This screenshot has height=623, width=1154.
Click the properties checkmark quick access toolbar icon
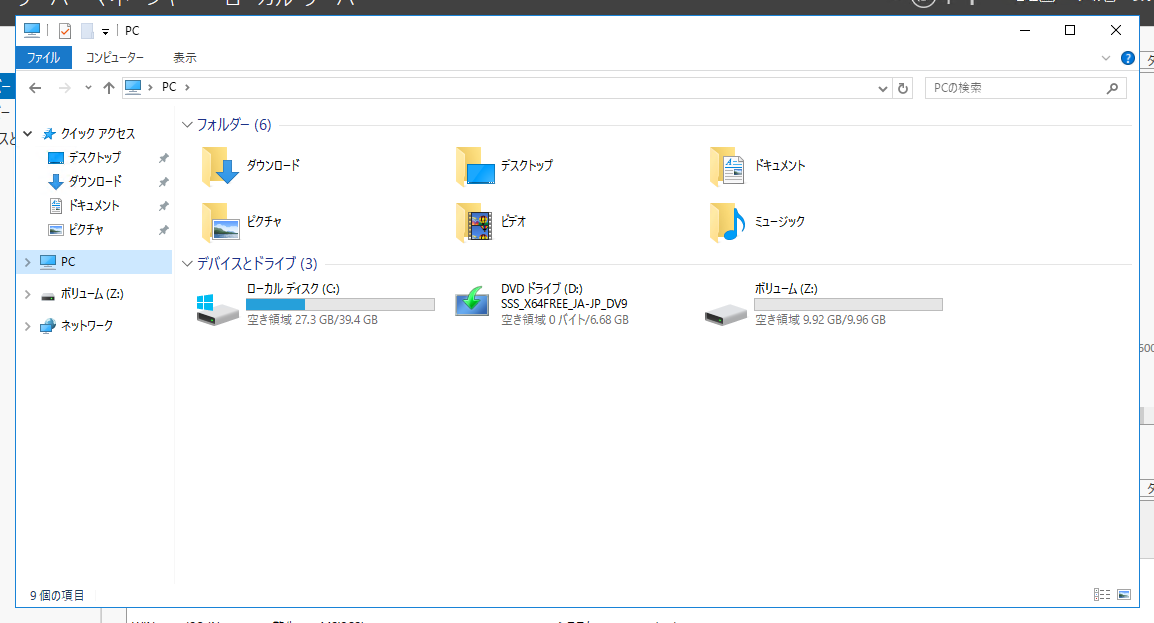[x=65, y=31]
